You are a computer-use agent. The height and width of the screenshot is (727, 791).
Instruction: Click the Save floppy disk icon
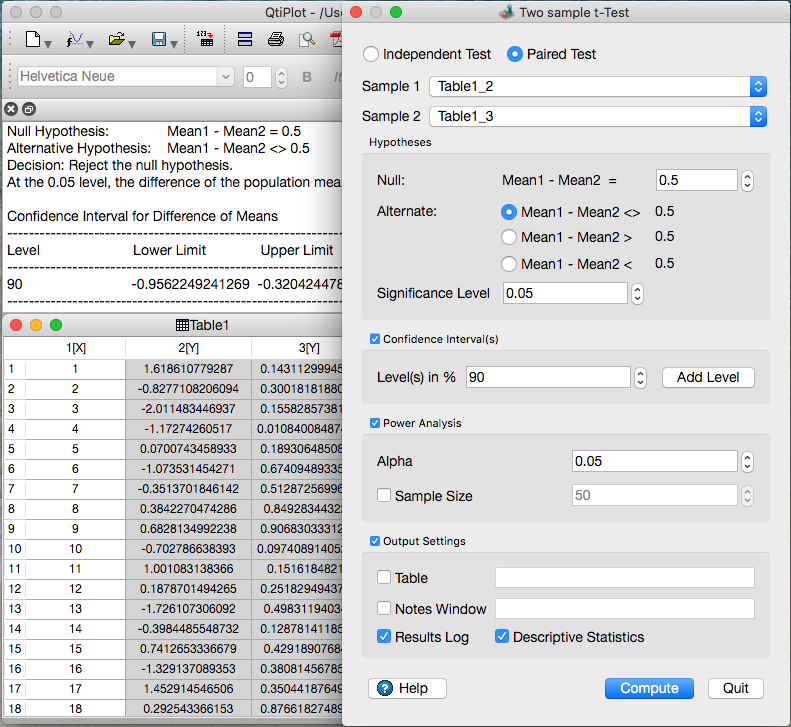(x=158, y=41)
